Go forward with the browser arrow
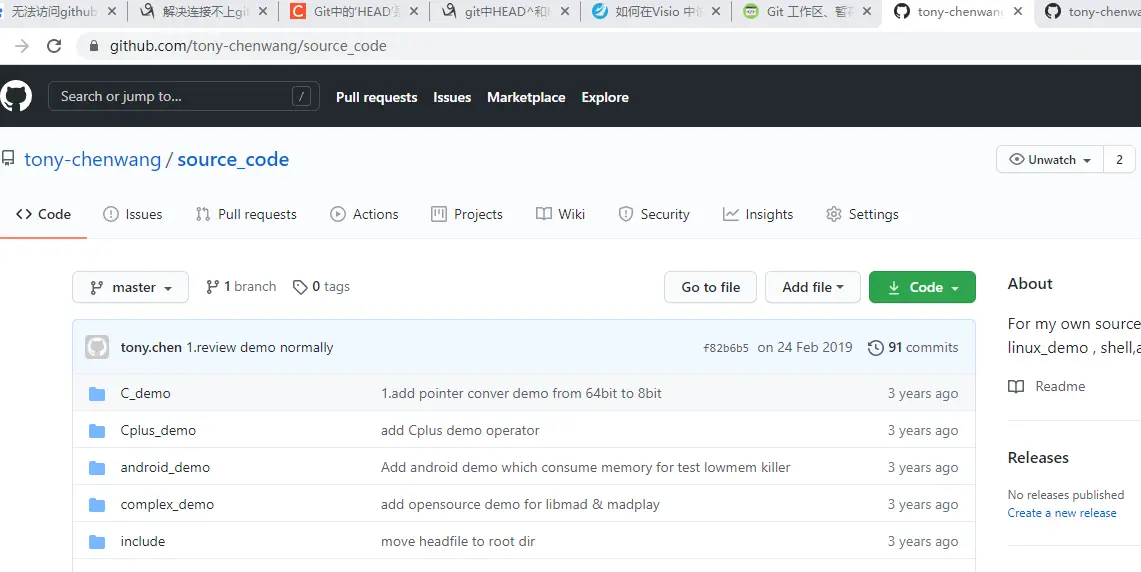The width and height of the screenshot is (1141, 572). 22,46
